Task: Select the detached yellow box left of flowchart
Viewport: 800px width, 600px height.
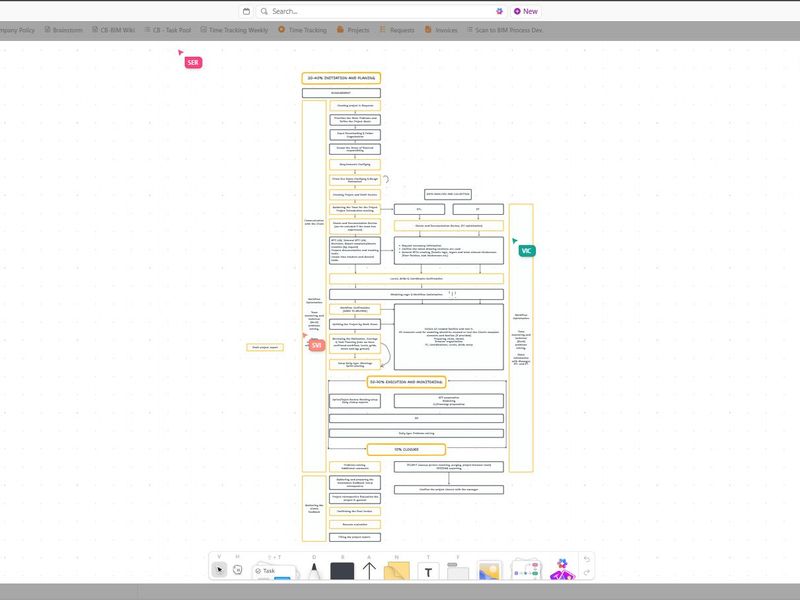Action: click(x=265, y=347)
